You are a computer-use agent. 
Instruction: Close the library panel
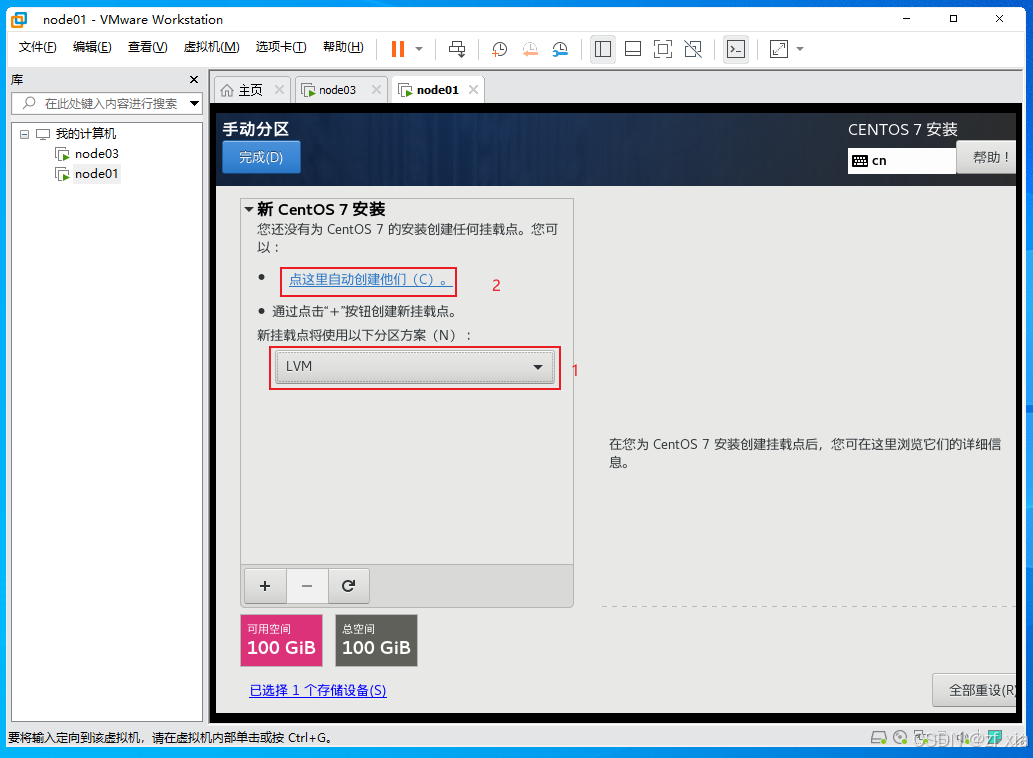tap(194, 80)
